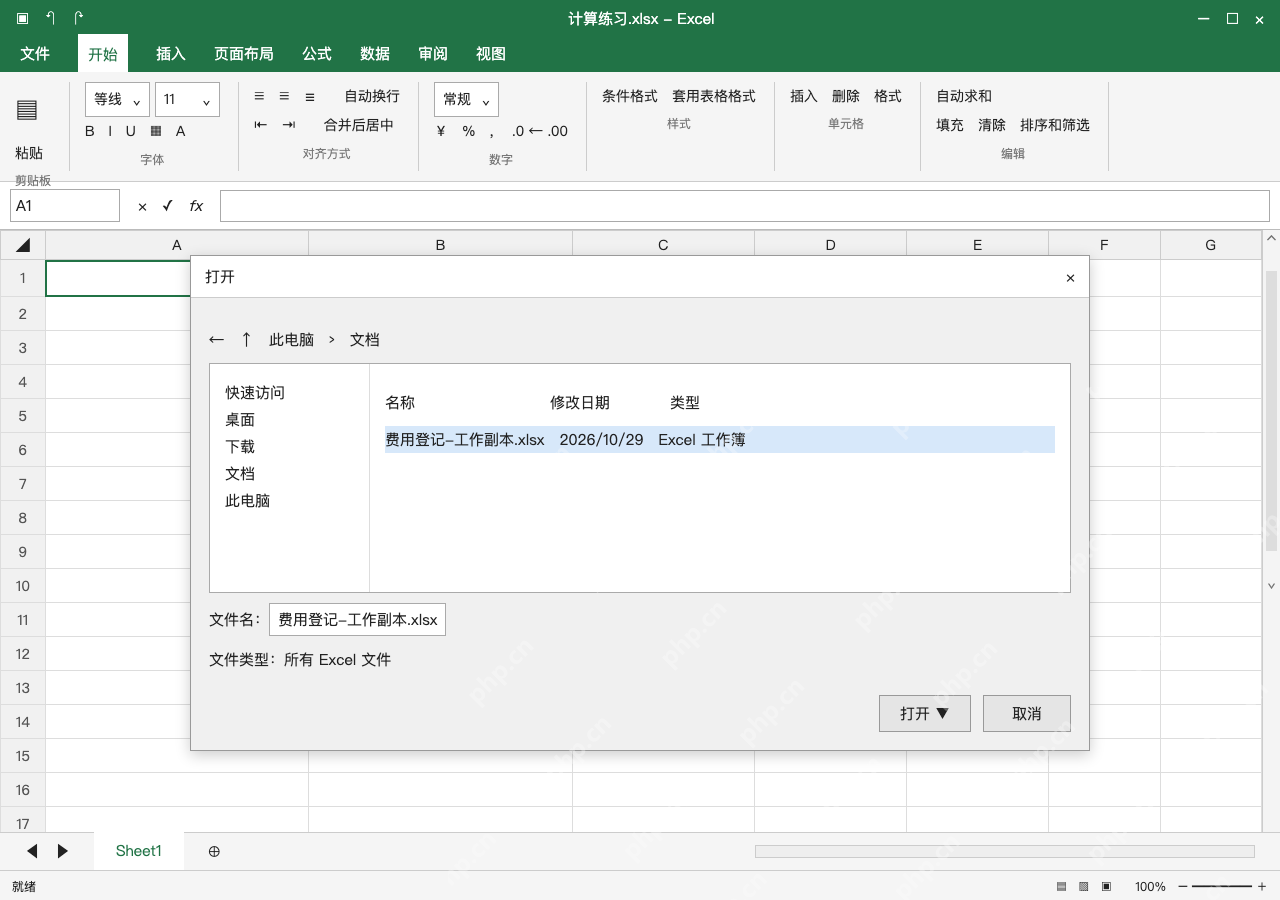Click the horizontal scrollbar at the bottom
1280x900 pixels.
(1004, 851)
